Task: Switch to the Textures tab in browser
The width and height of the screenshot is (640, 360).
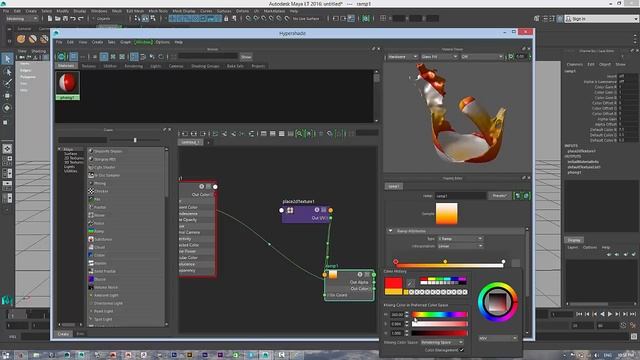Action: [x=89, y=66]
